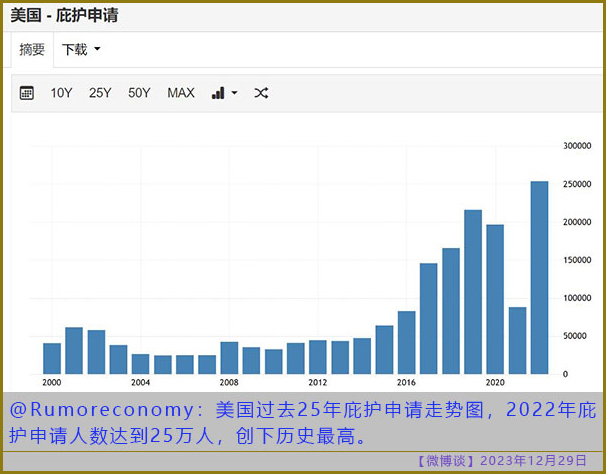Viewport: 606px width, 474px height.
Task: Select the 2012 bar in chart
Action: (x=318, y=357)
